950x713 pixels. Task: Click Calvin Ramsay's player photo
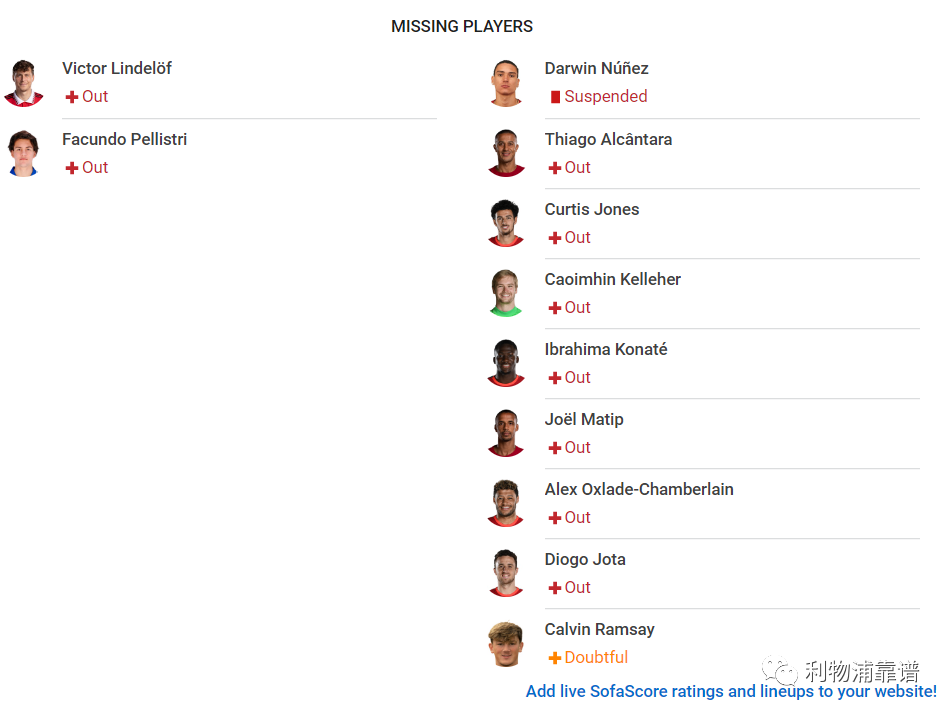coord(506,644)
